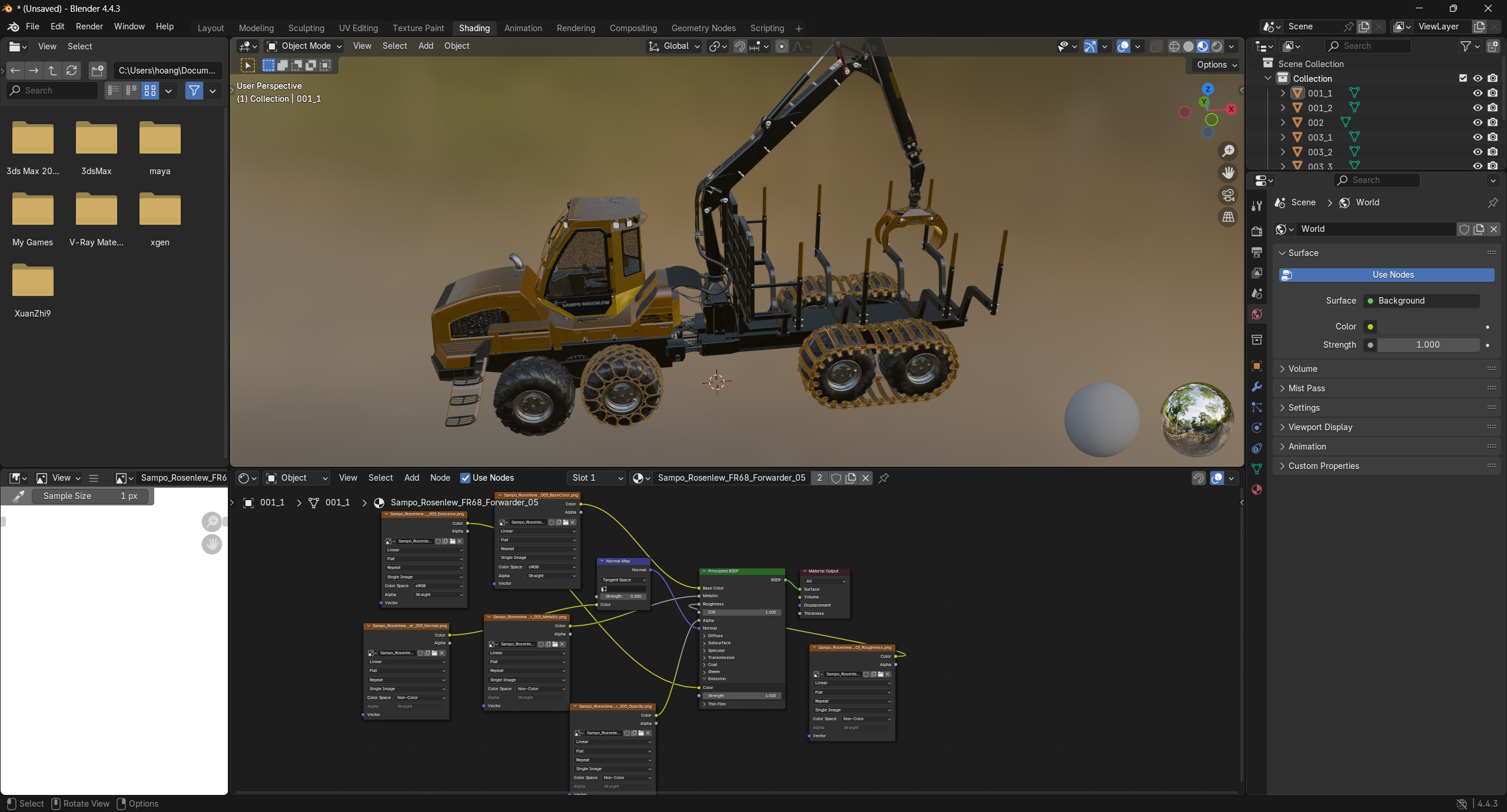The height and width of the screenshot is (812, 1507).
Task: Toggle snapping magnet in viewport header
Action: pos(740,46)
